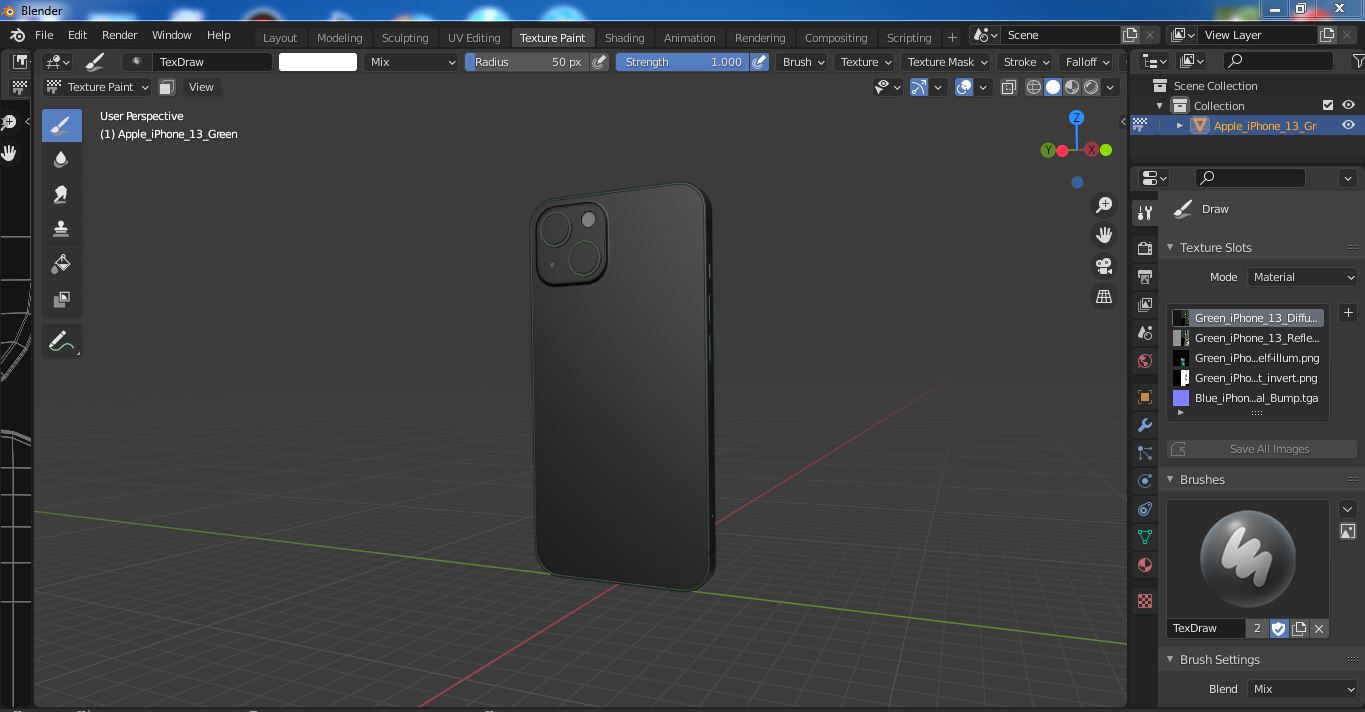Open the Edit menu

(77, 35)
